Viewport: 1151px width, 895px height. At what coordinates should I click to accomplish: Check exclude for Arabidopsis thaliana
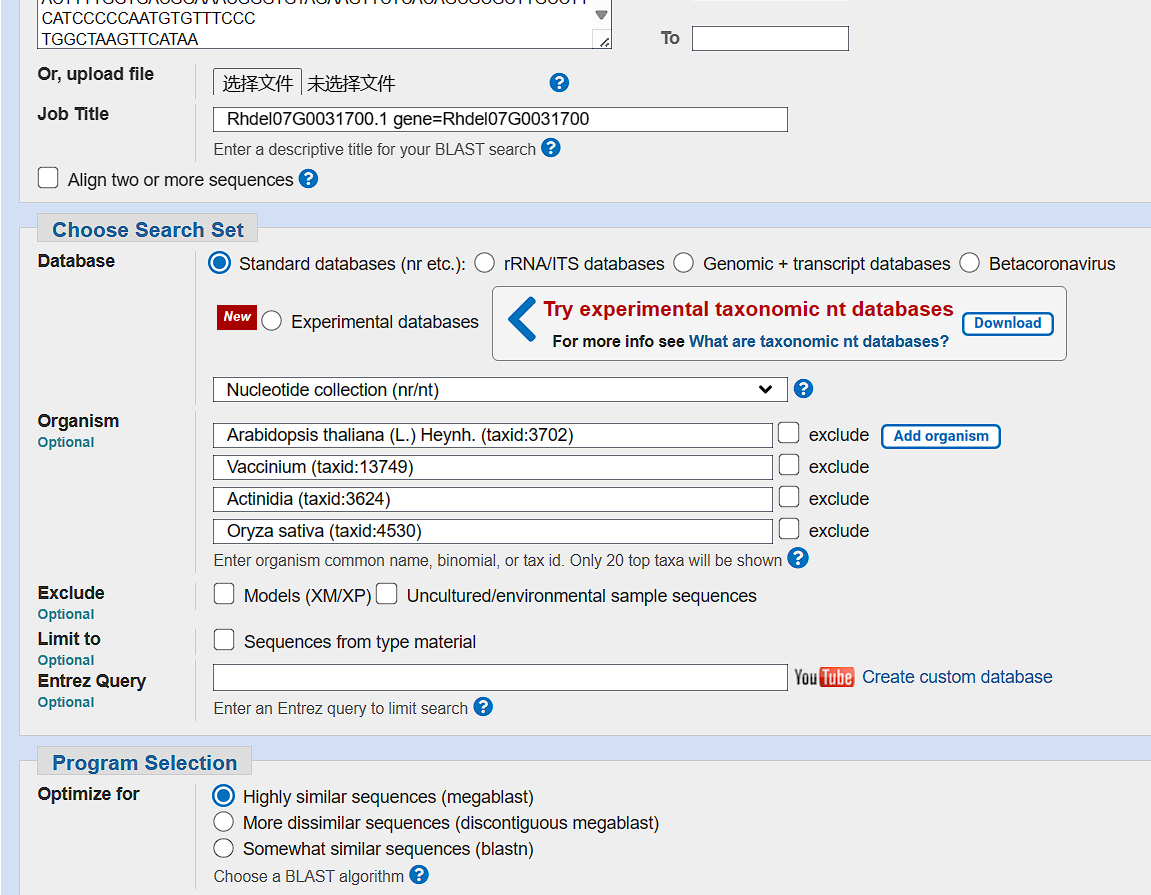coord(788,433)
